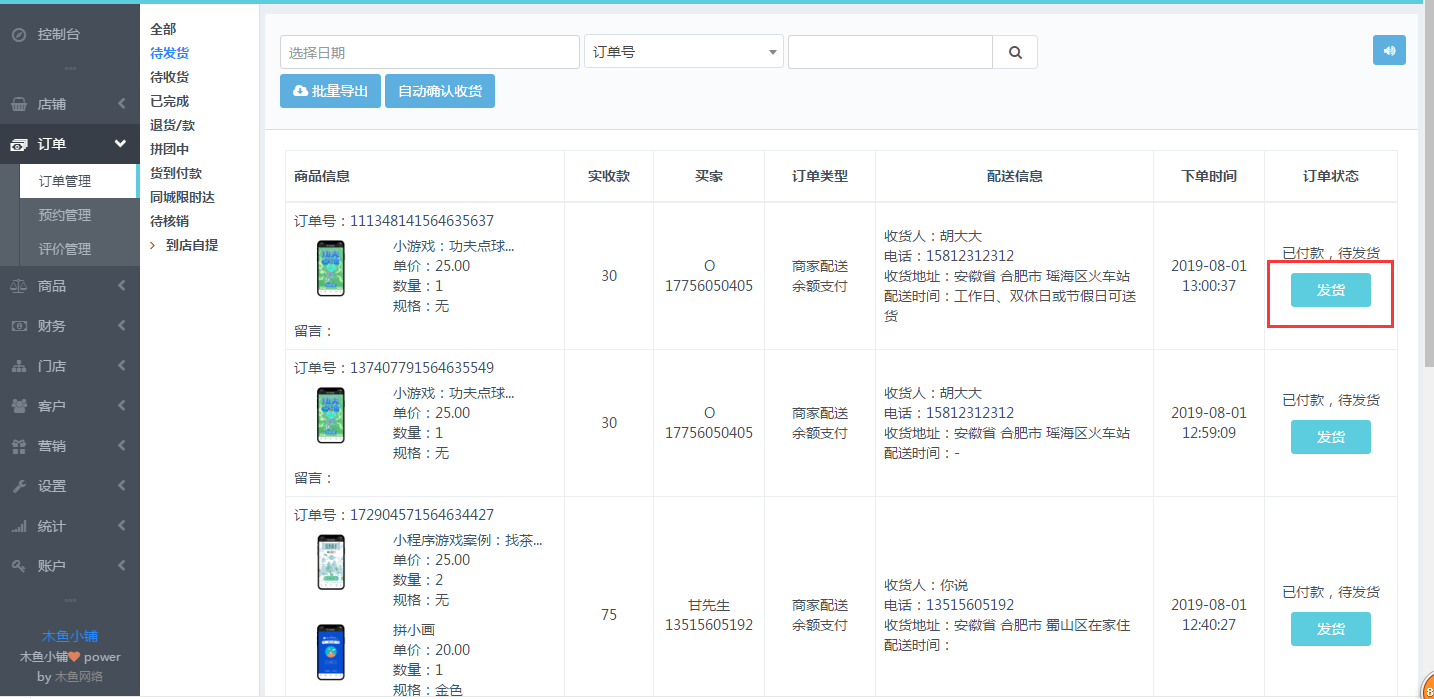Click the 商品 scales icon in sidebar

point(19,286)
